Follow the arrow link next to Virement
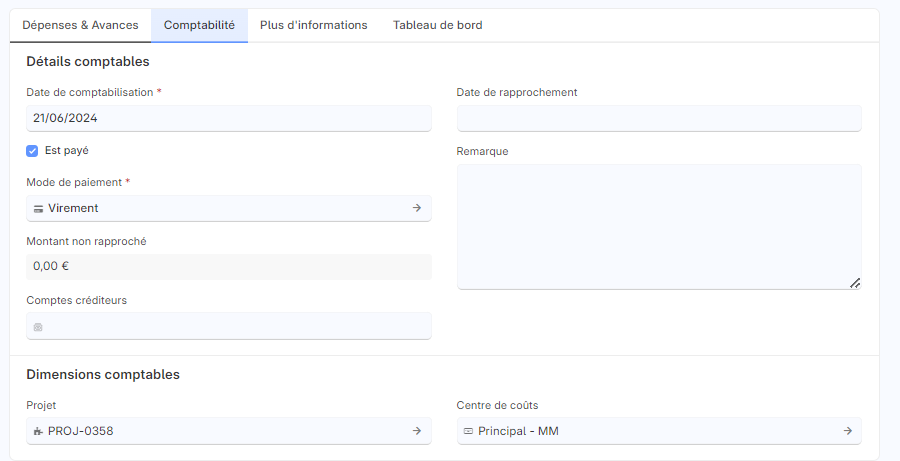Image resolution: width=900 pixels, height=461 pixels. click(x=417, y=208)
